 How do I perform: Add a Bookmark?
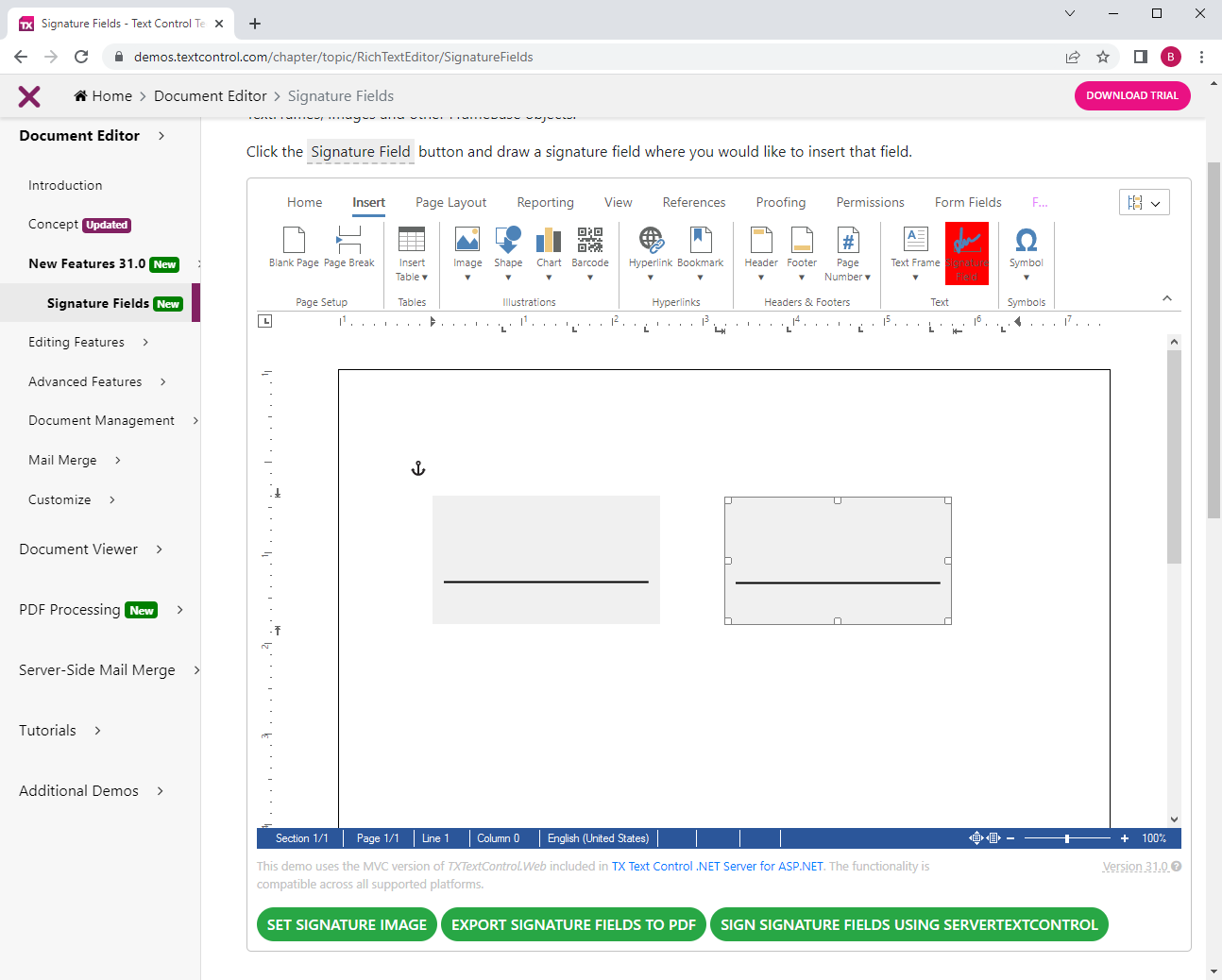700,254
